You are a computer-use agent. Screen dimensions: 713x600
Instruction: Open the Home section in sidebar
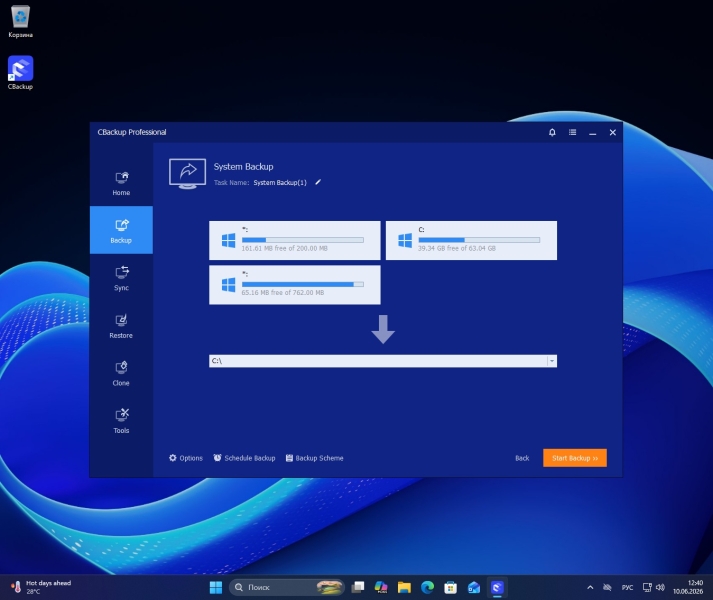pos(121,183)
